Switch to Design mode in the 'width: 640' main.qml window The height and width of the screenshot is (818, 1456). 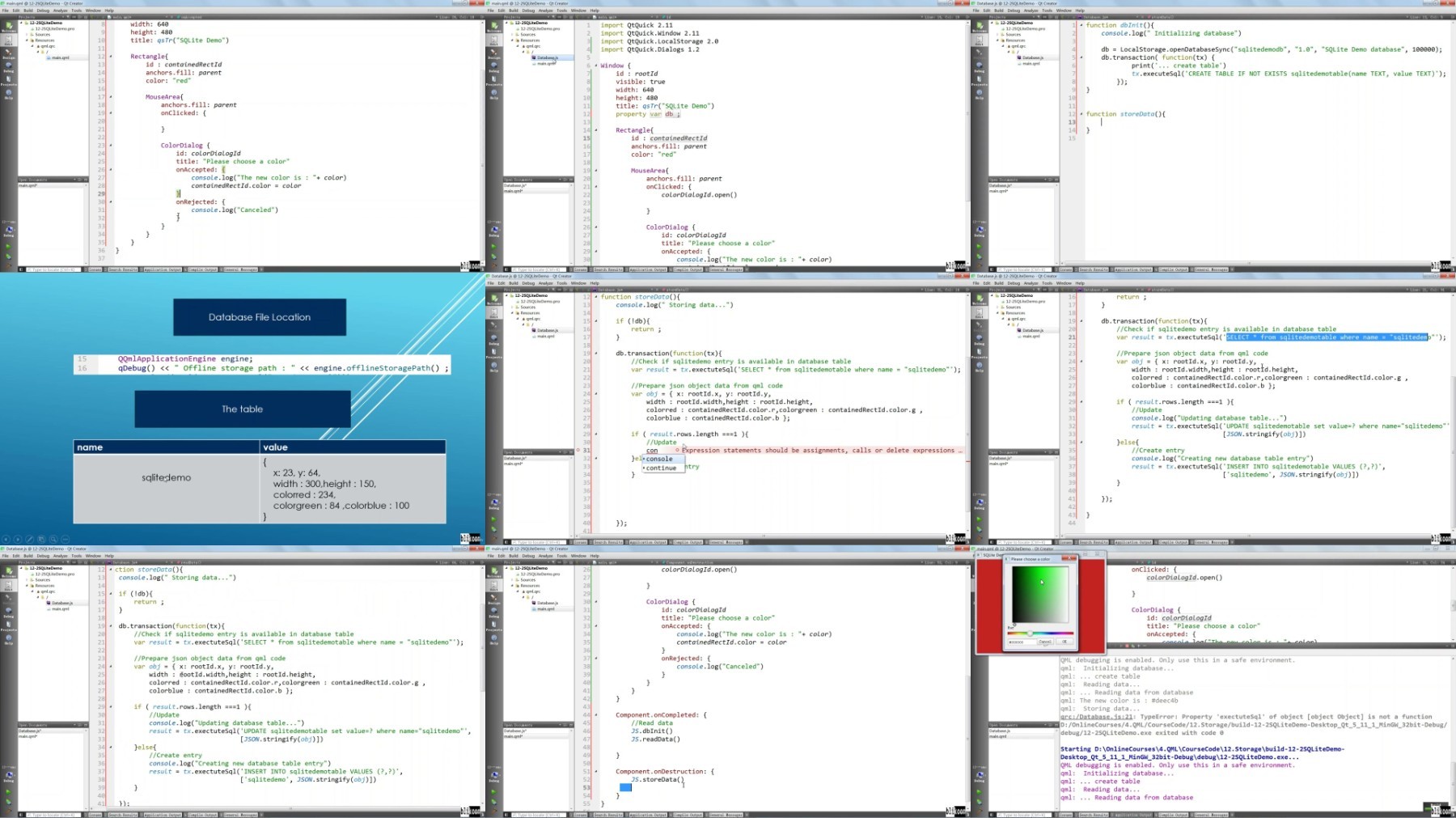coord(9,53)
